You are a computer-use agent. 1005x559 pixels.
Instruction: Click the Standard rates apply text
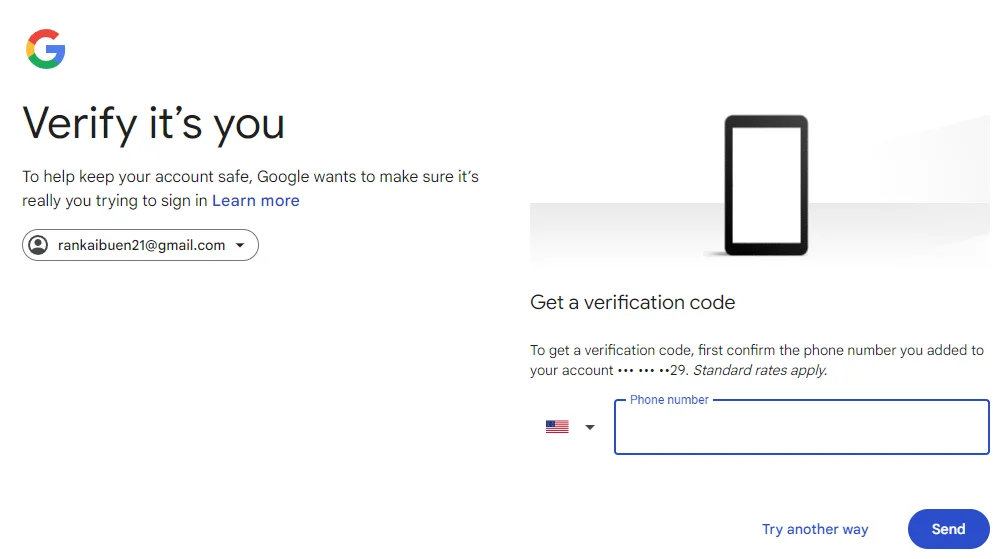click(760, 370)
